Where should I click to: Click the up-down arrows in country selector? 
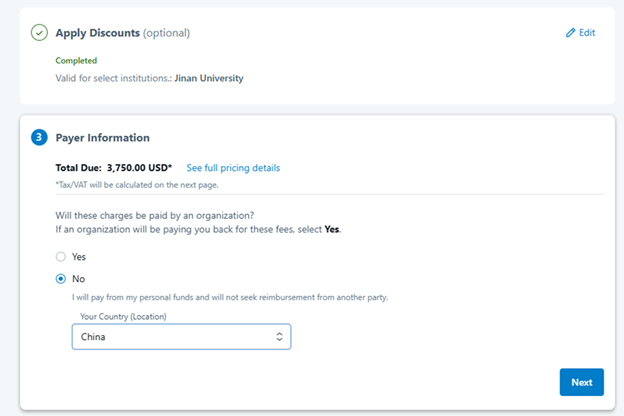(x=279, y=337)
